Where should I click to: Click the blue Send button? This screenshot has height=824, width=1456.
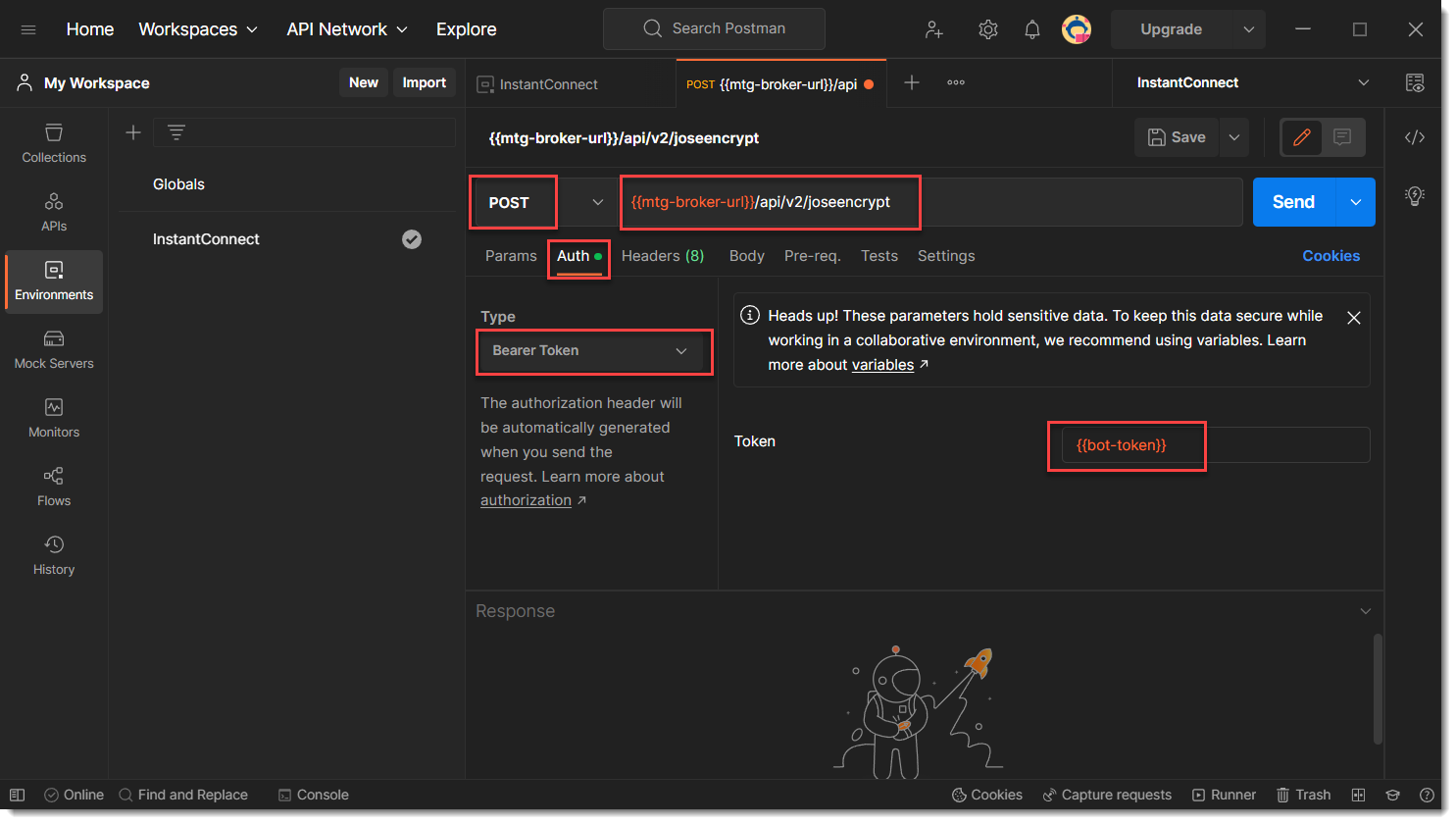[x=1294, y=202]
